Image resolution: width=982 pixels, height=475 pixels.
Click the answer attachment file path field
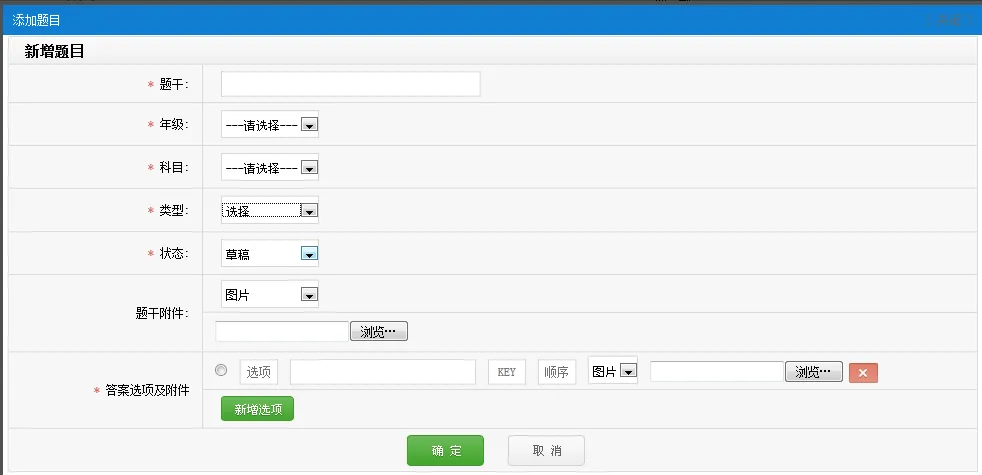point(717,372)
